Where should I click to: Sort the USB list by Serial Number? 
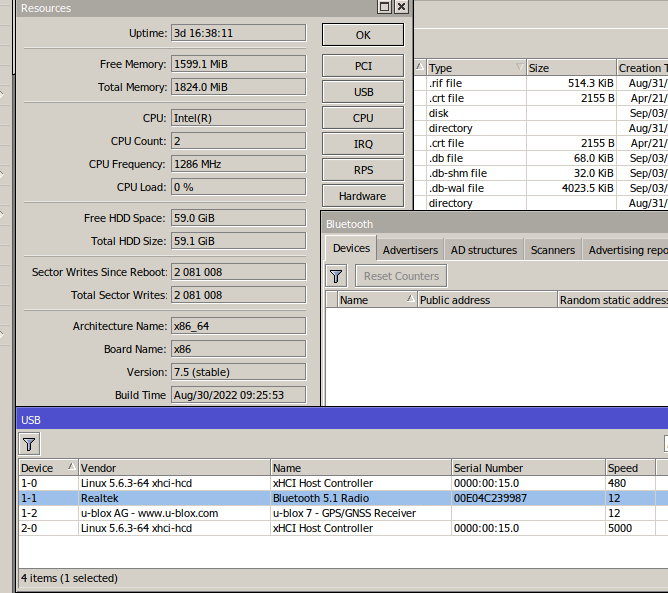528,468
